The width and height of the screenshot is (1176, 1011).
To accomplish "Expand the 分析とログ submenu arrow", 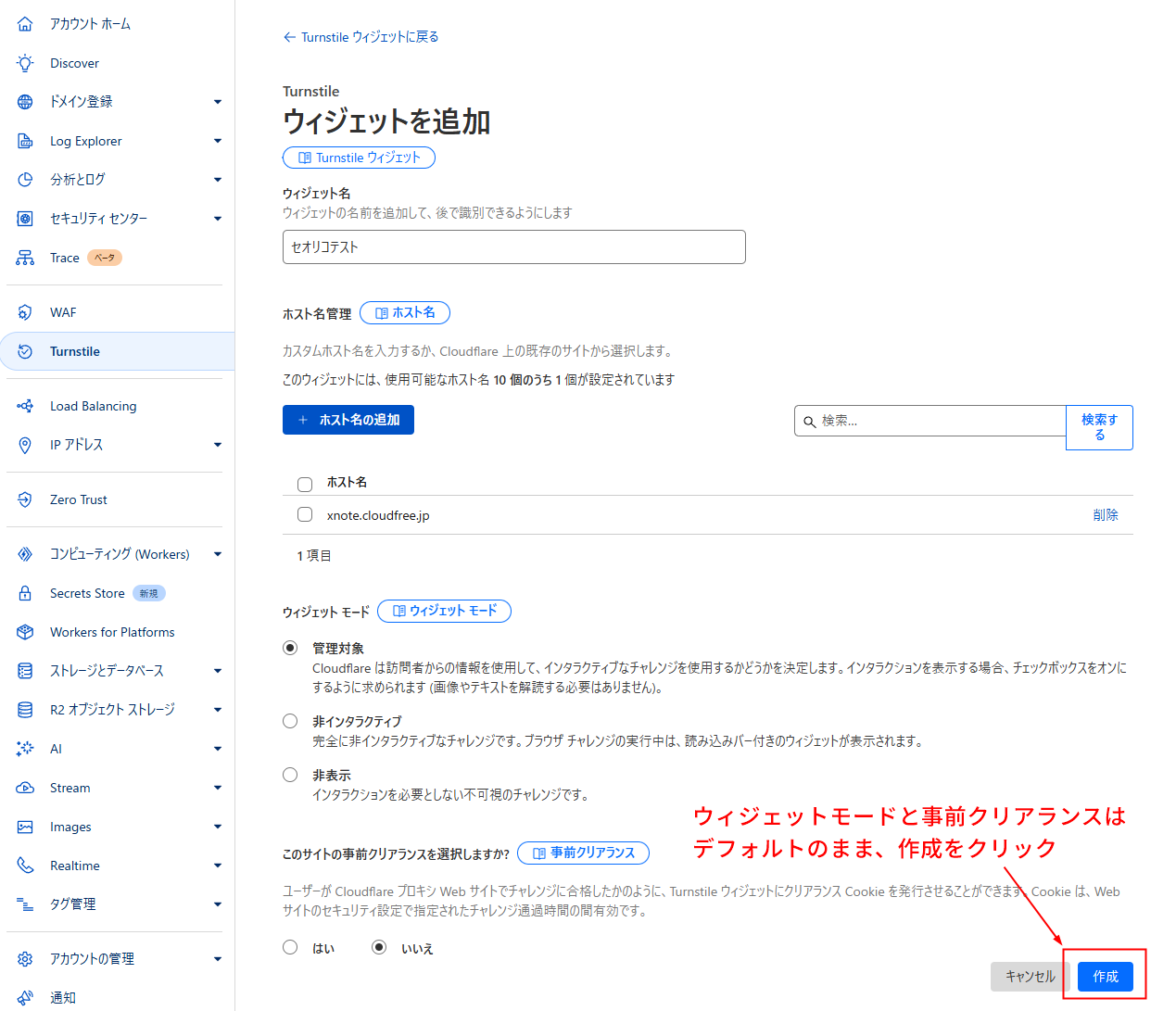I will pos(218,180).
